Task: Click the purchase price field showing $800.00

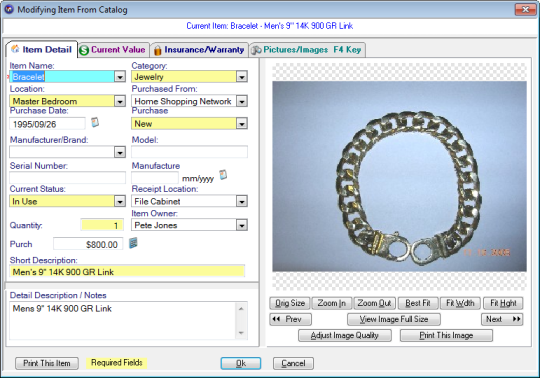Action: (88, 244)
